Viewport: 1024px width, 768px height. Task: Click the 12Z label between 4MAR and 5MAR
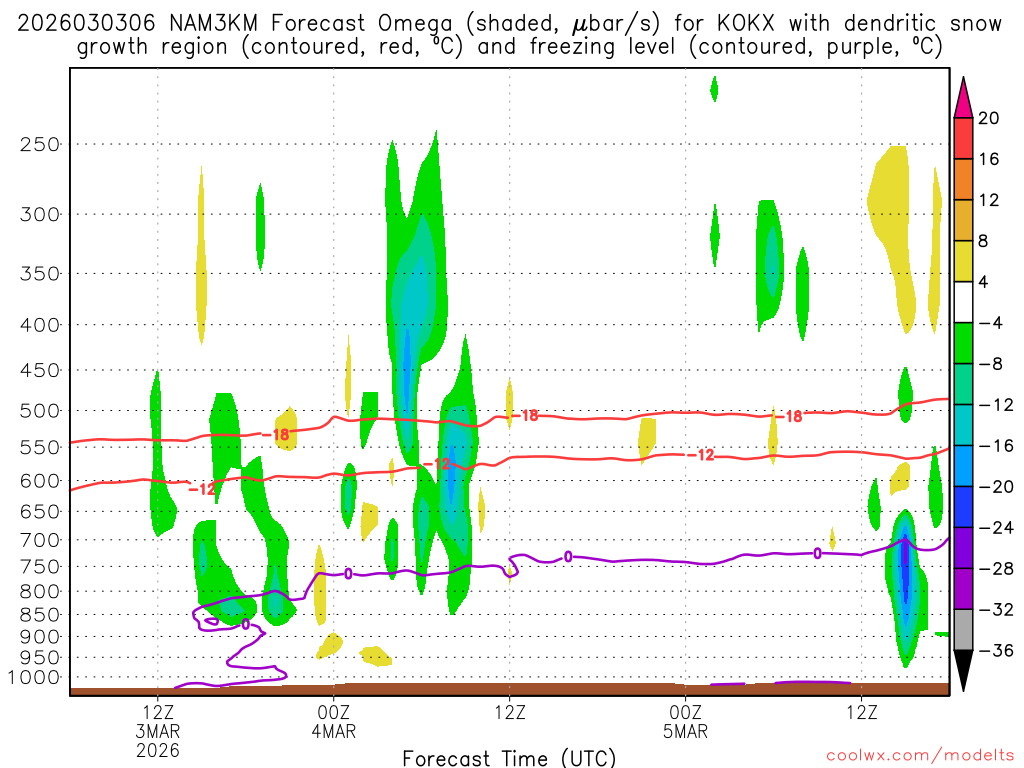coord(509,712)
